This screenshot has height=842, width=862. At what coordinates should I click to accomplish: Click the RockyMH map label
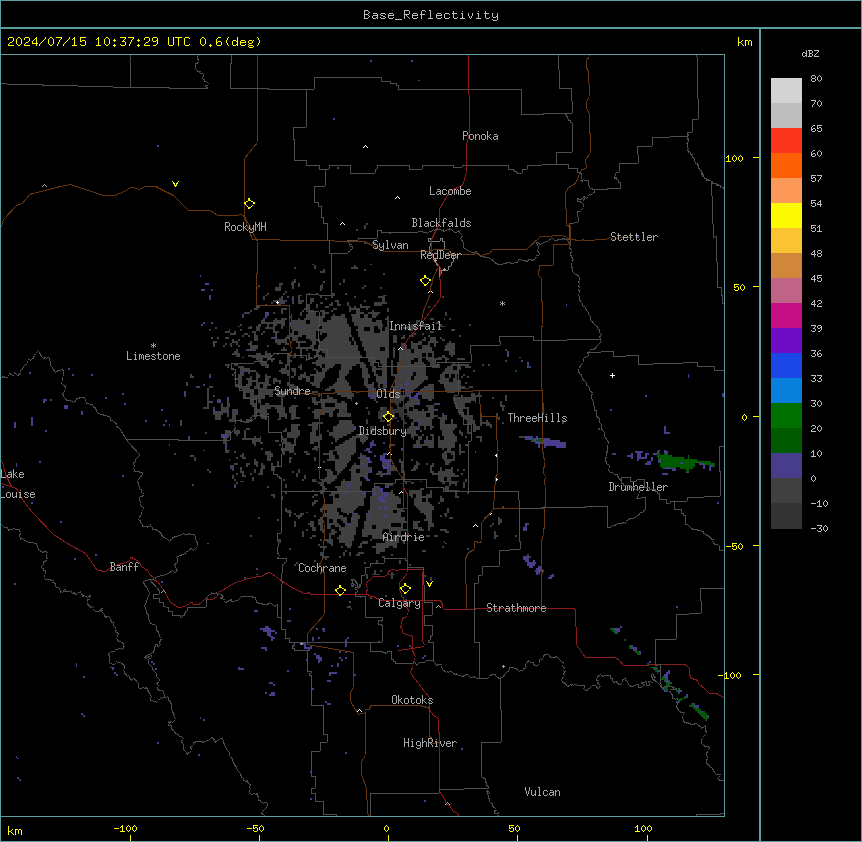coord(245,227)
